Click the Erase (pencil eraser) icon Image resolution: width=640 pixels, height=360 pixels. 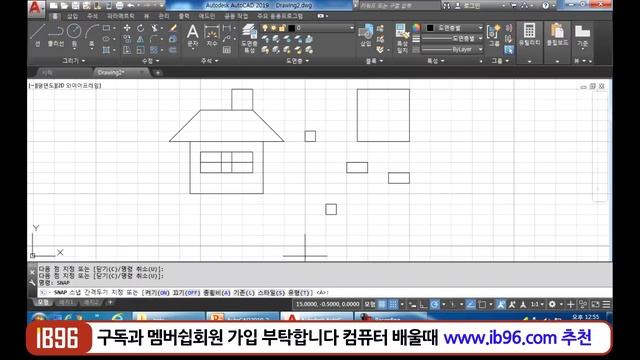pos(173,28)
